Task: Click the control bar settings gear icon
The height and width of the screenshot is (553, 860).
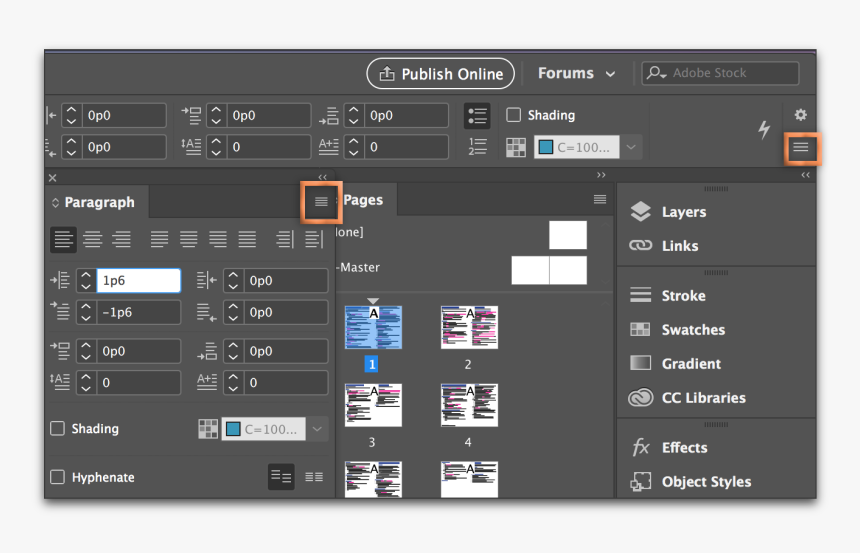Action: [x=800, y=115]
